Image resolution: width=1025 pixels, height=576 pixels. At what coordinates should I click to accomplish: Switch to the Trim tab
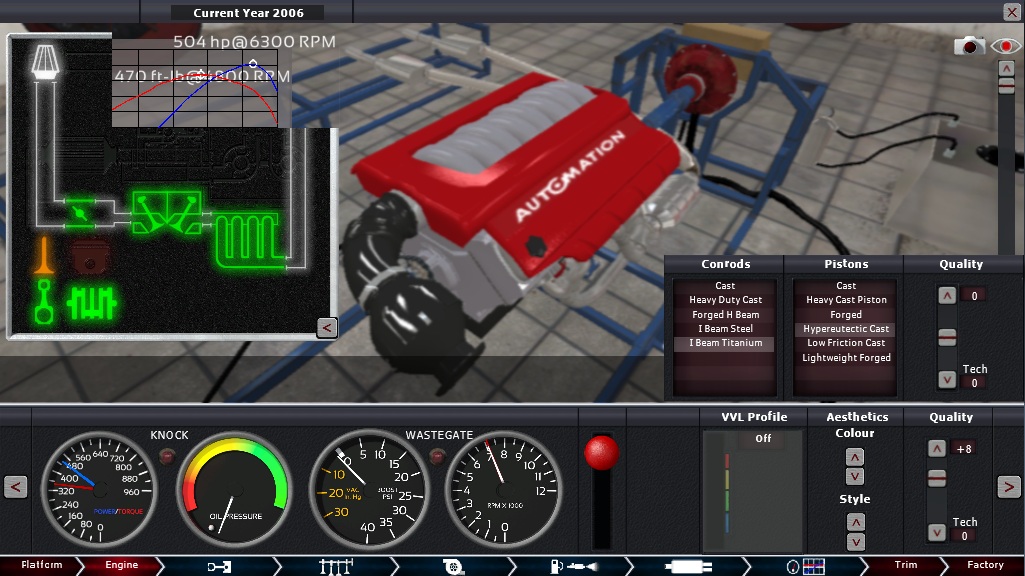coord(906,565)
